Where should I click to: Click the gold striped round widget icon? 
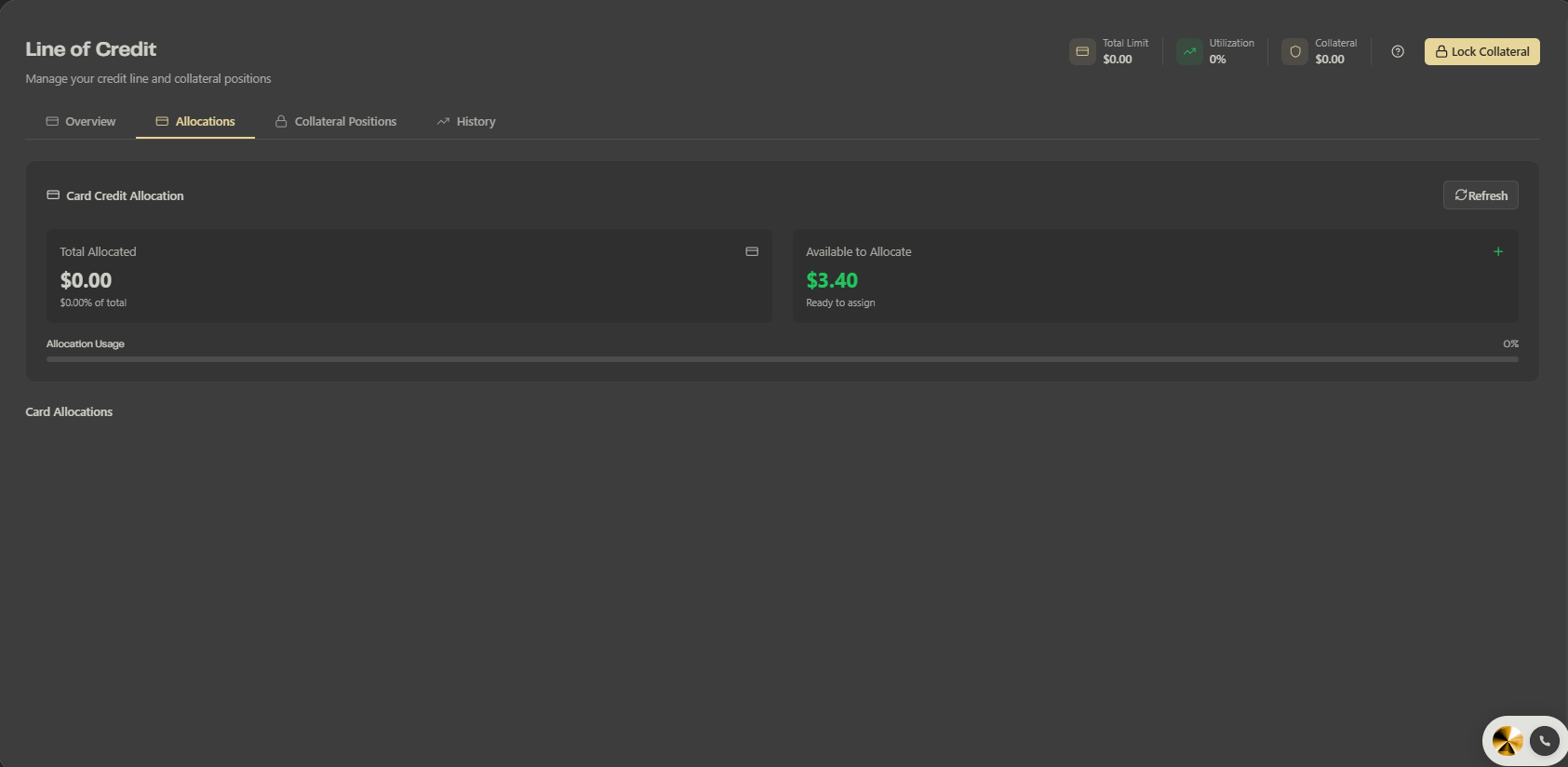pos(1508,741)
